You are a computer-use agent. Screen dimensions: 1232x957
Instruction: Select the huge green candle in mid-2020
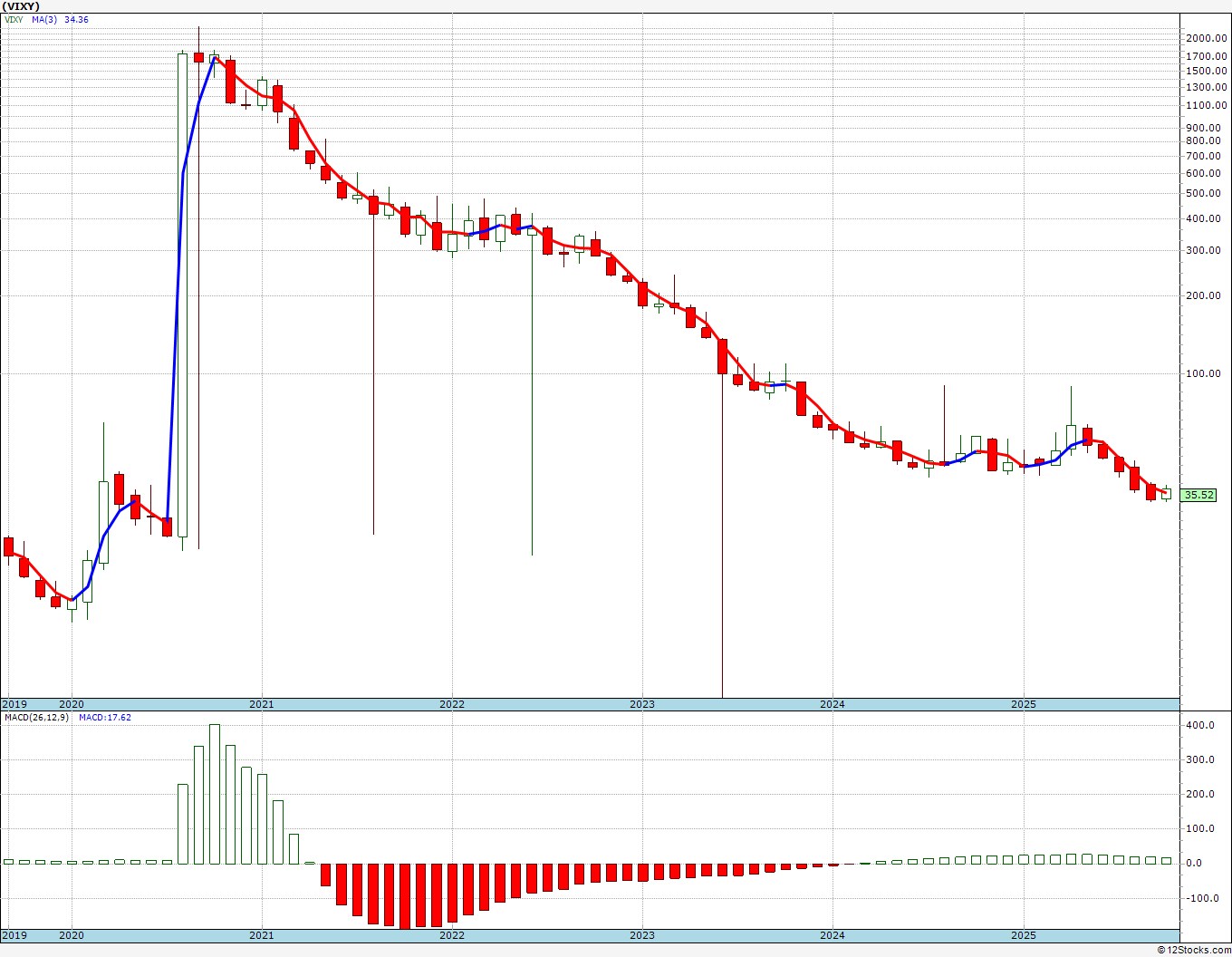(182, 295)
